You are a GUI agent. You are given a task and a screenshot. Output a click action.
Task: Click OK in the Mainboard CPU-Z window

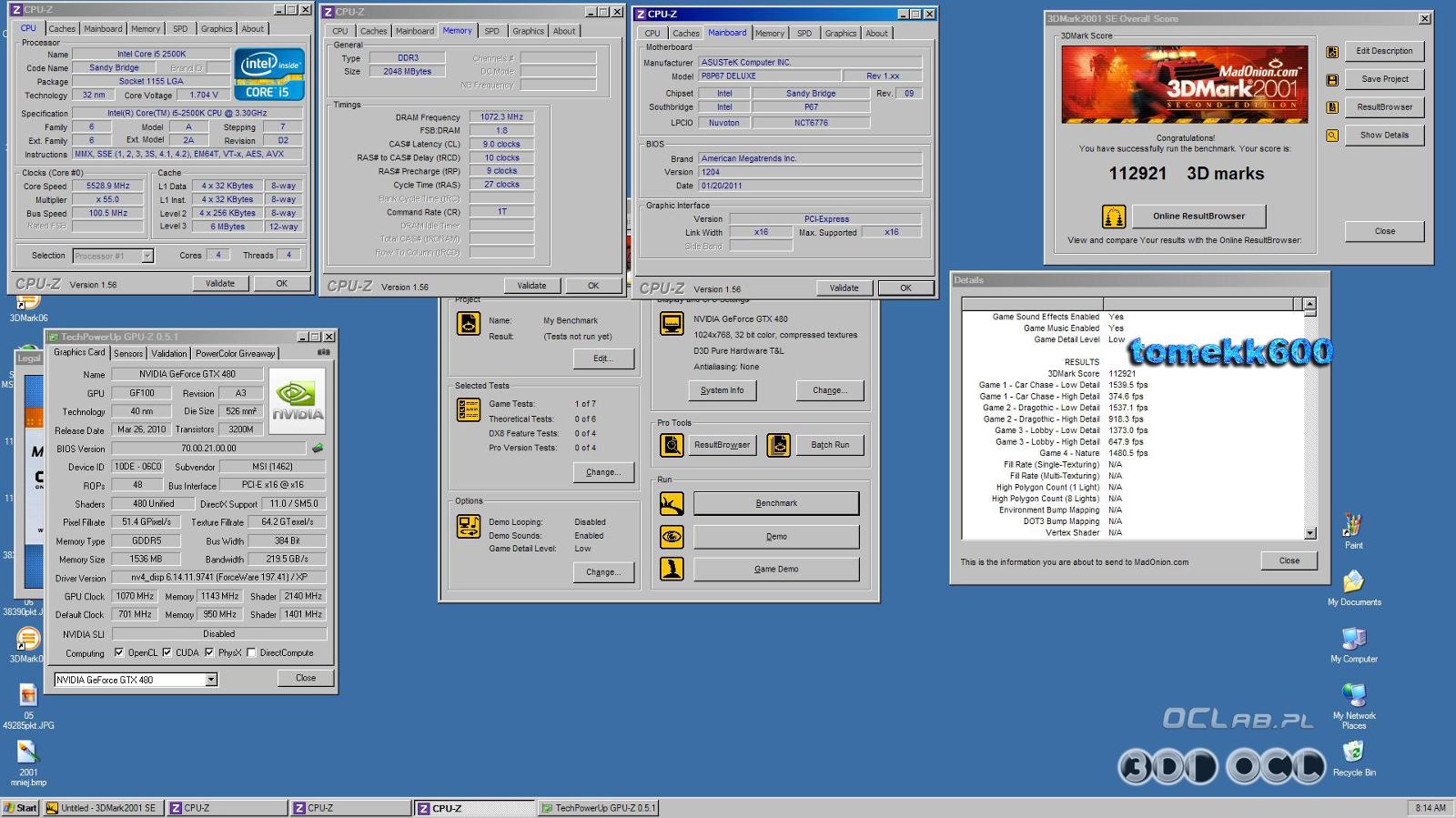coord(905,288)
